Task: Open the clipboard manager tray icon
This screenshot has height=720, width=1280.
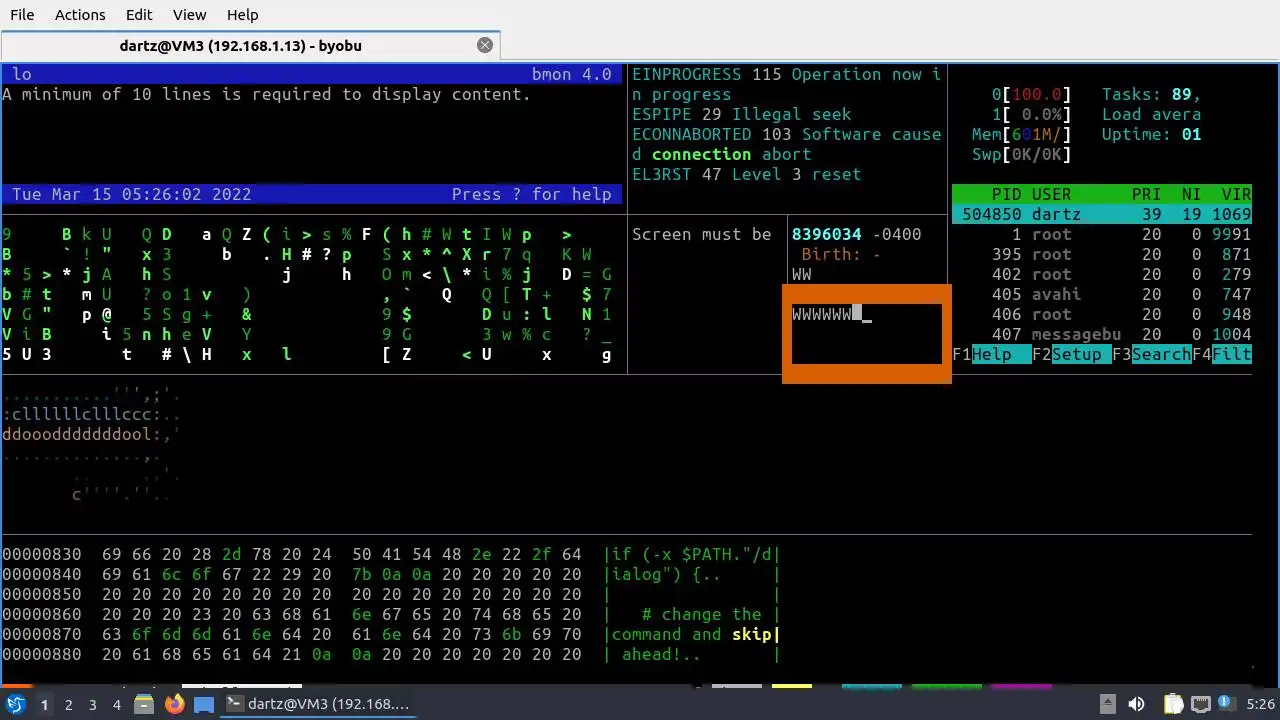Action: (x=1174, y=704)
